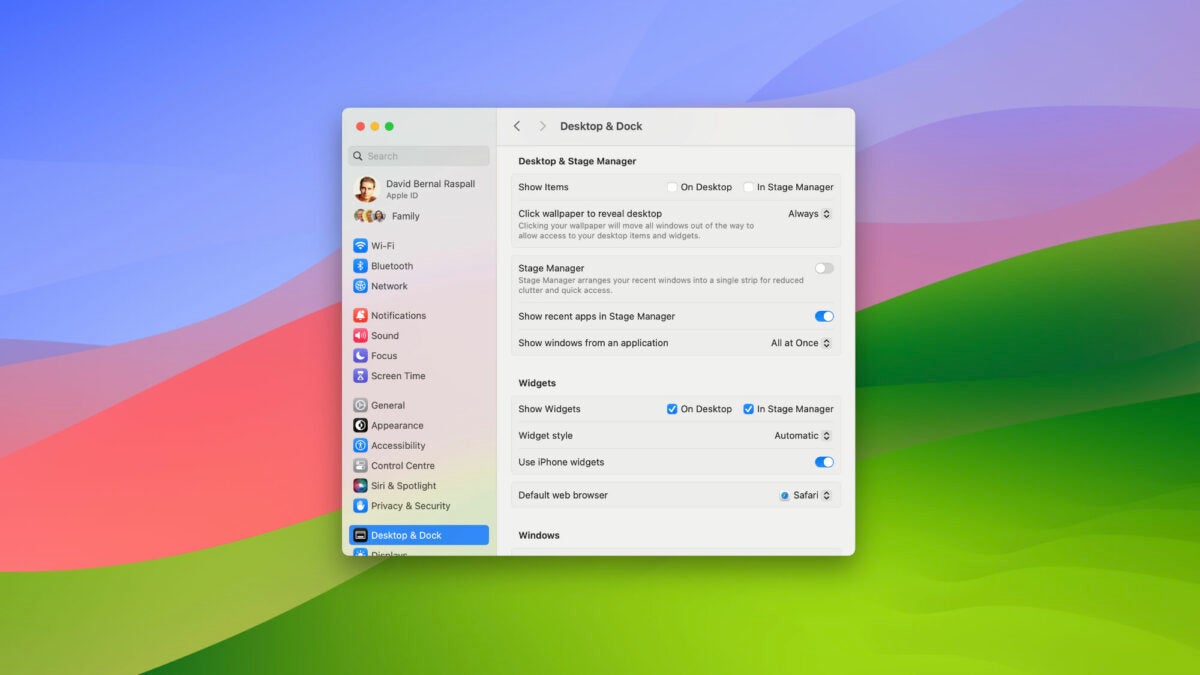Select the Sound settings icon

(x=362, y=335)
